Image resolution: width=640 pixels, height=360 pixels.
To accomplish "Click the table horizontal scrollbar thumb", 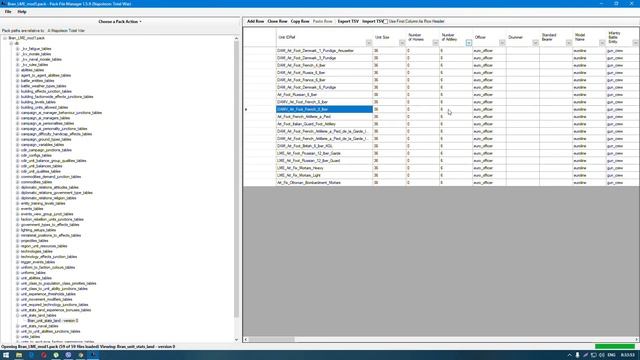I will coord(271,339).
